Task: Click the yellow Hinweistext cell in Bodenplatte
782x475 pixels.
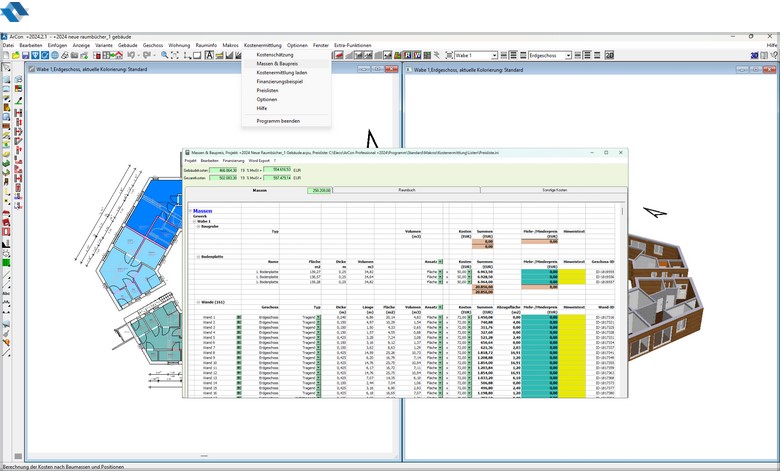Action: [572, 276]
